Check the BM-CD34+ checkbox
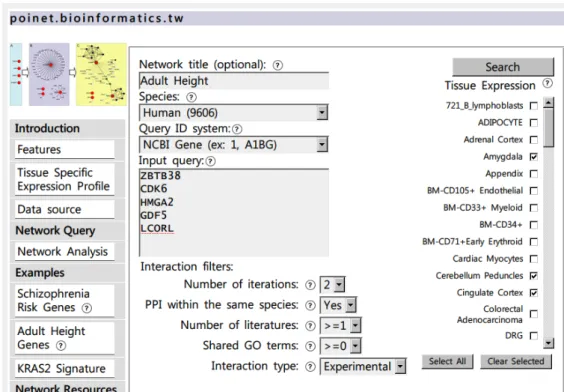 pyautogui.click(x=534, y=225)
